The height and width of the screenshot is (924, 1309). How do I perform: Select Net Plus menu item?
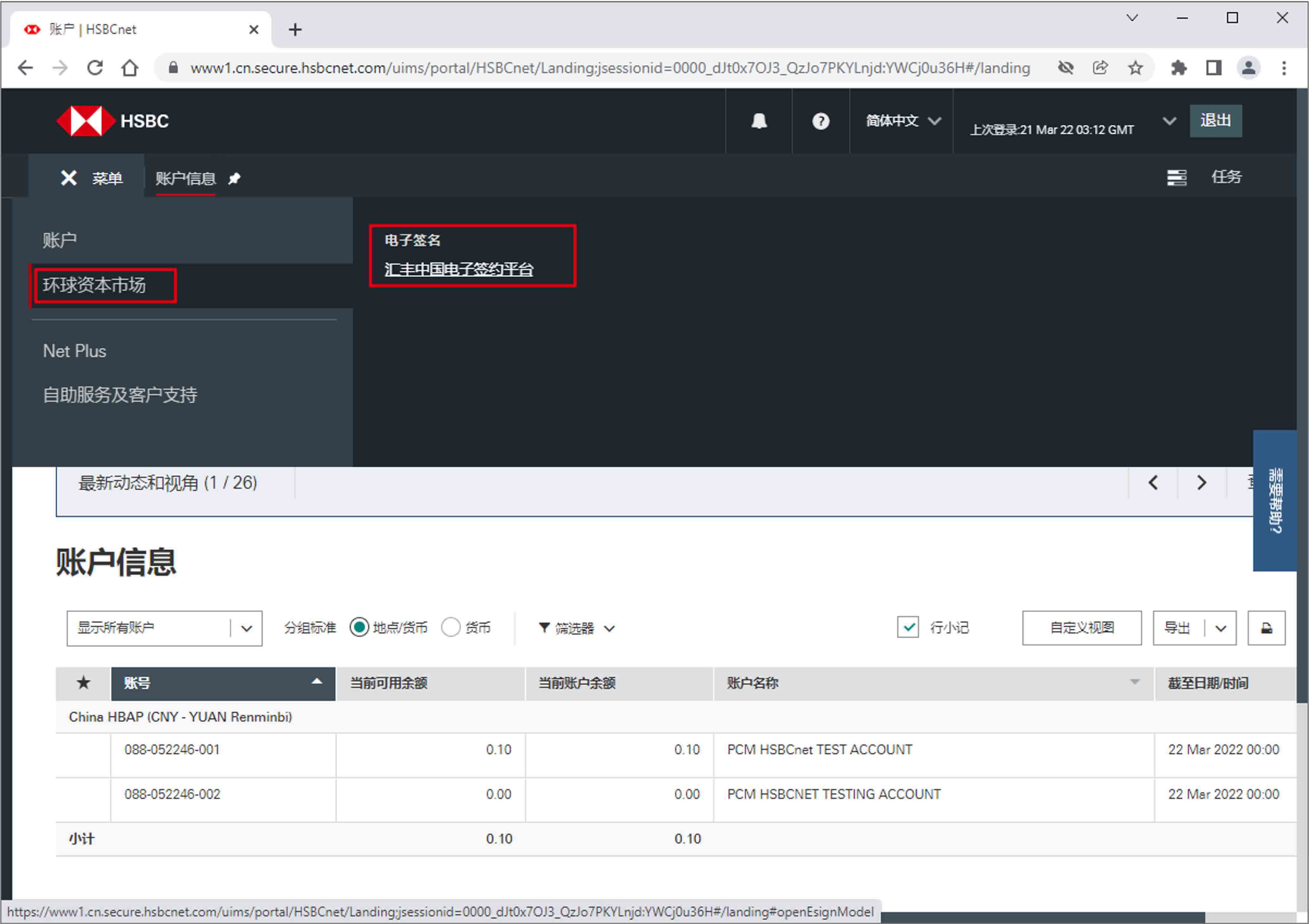75,351
